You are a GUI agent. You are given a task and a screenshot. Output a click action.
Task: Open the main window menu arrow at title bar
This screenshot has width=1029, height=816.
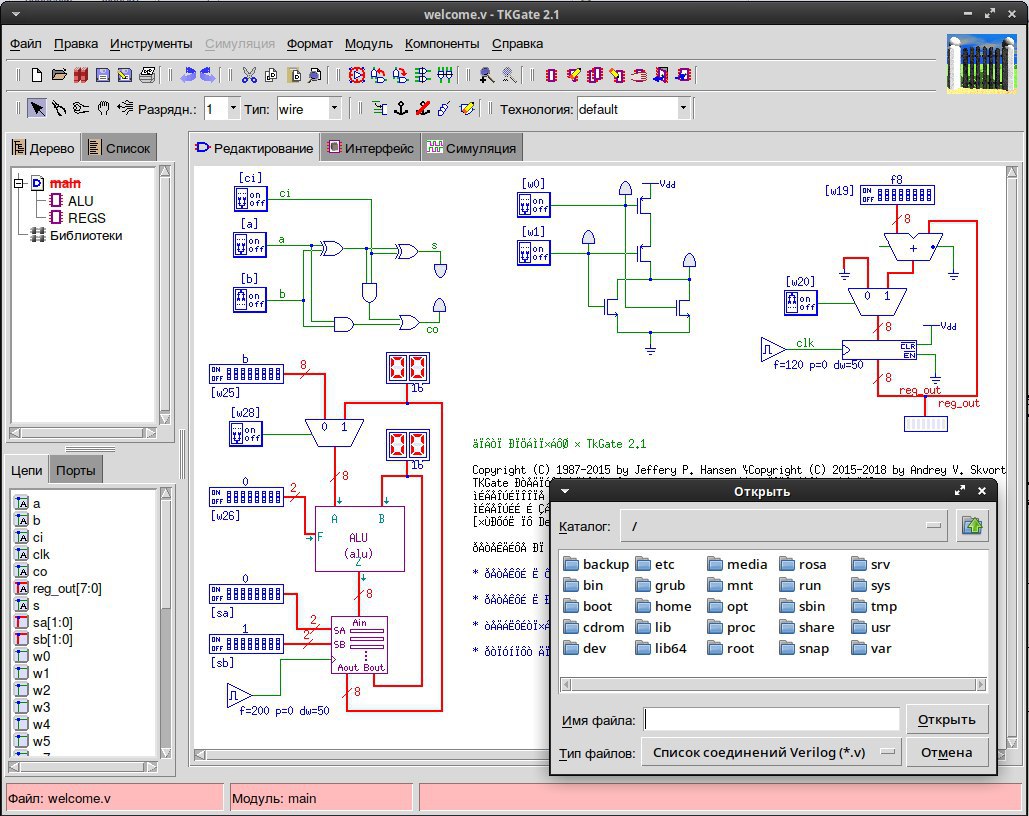(15, 14)
